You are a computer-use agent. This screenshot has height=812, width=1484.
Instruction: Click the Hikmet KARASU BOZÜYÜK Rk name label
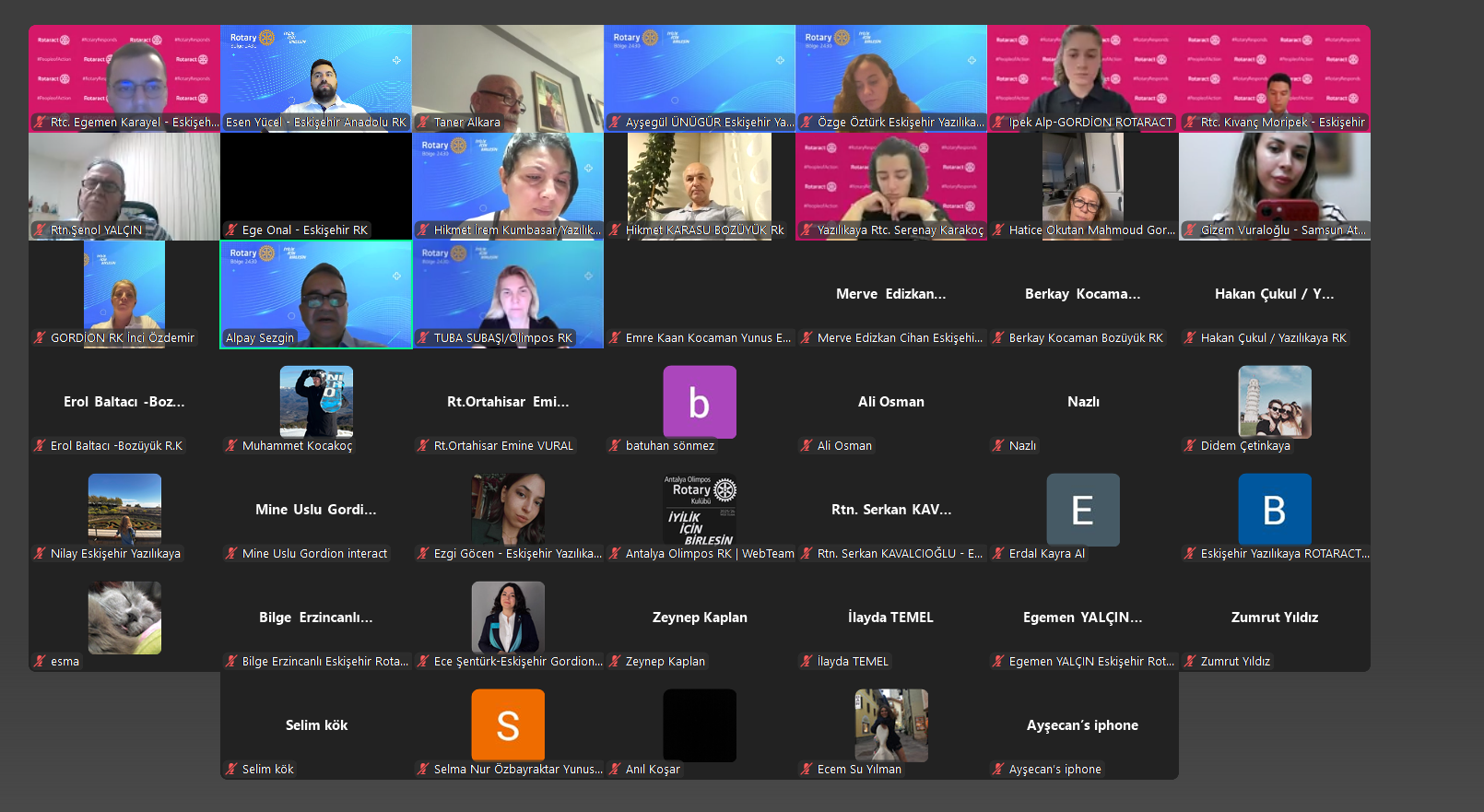(704, 230)
